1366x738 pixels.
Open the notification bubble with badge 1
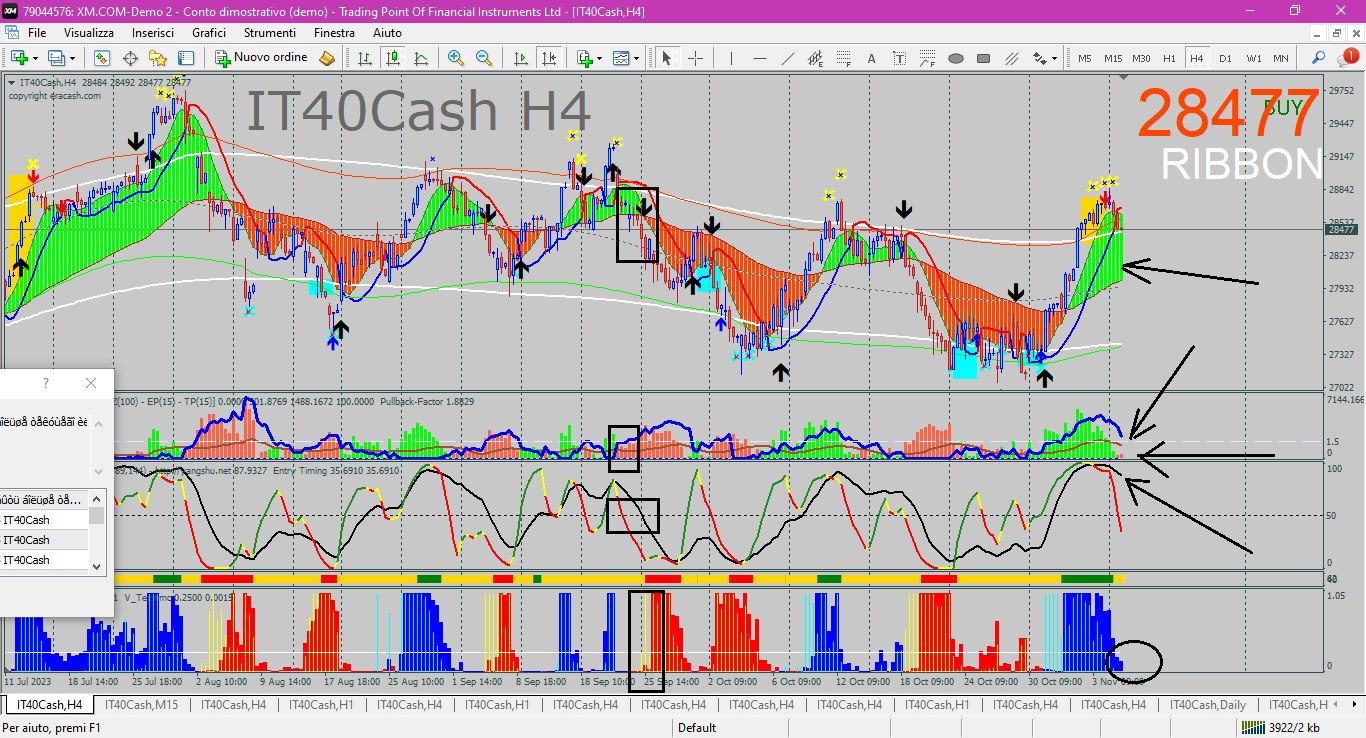coord(1346,58)
